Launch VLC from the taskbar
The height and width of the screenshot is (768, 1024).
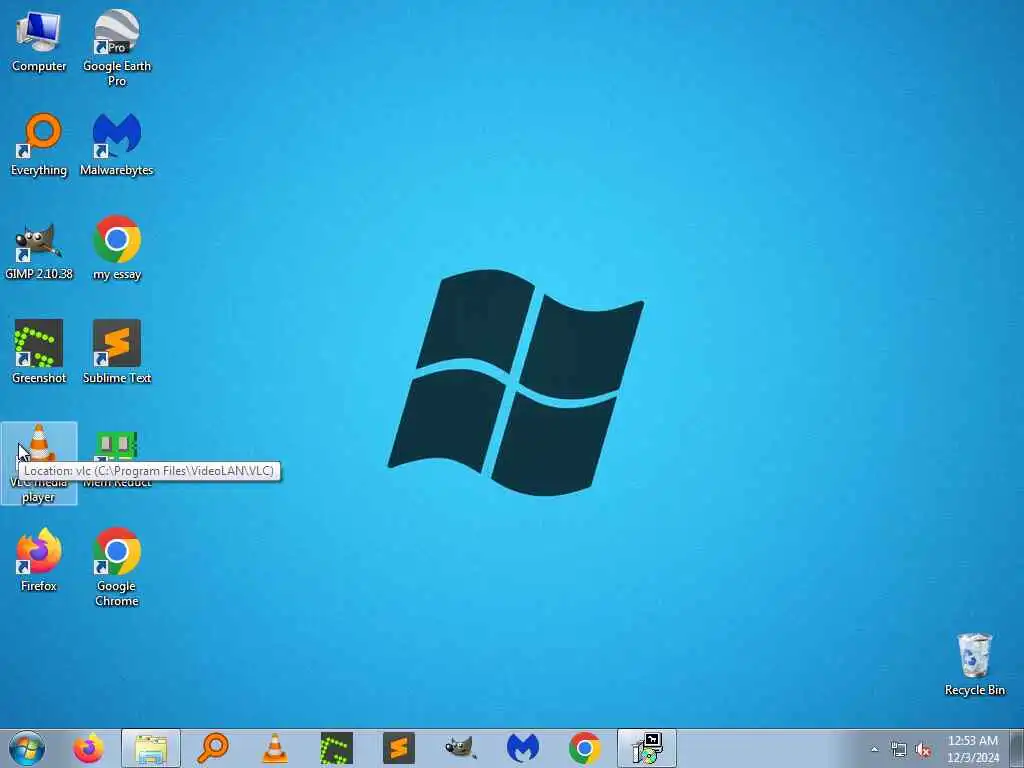point(275,748)
